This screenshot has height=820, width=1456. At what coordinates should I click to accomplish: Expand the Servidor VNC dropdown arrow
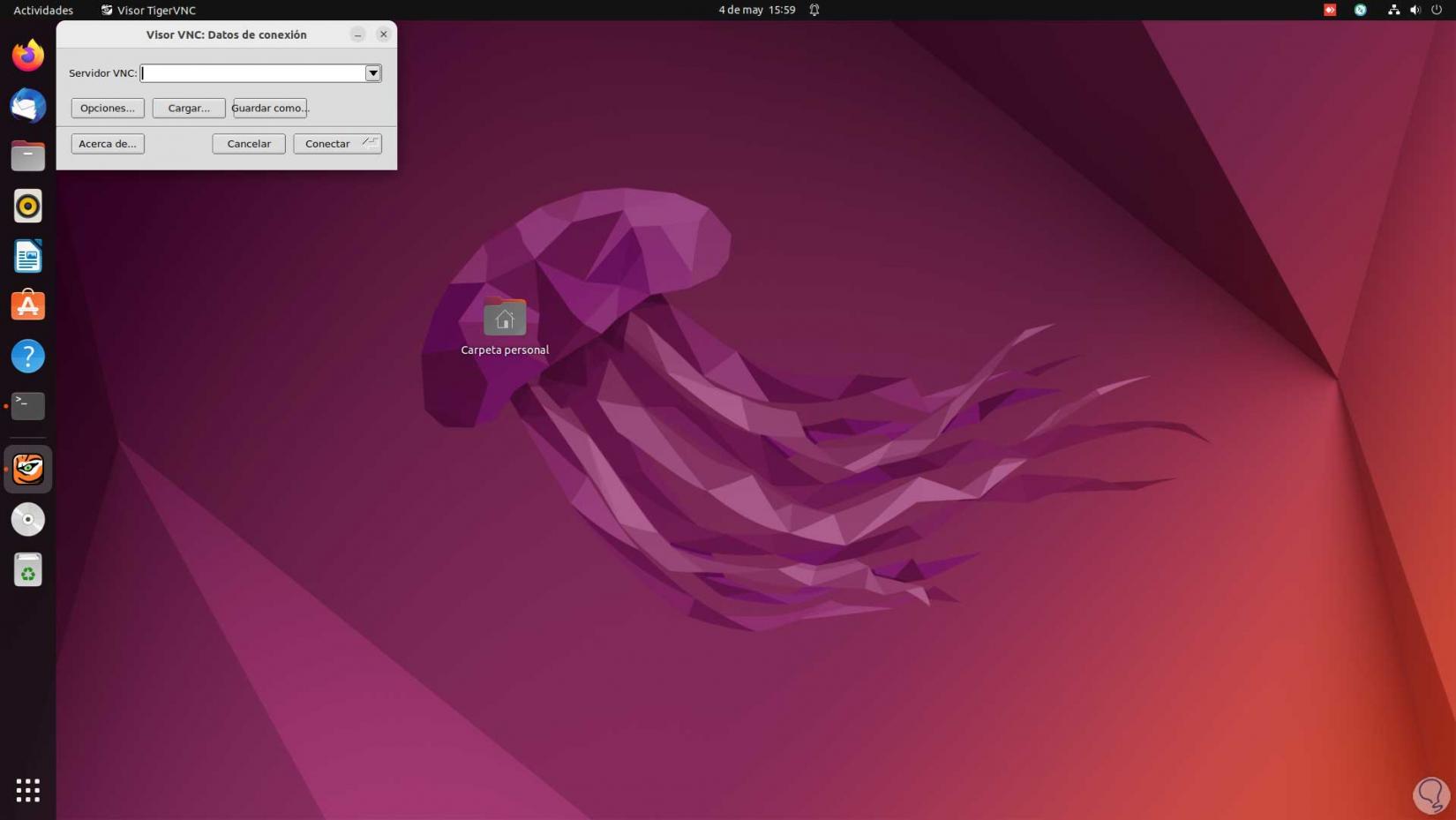373,73
